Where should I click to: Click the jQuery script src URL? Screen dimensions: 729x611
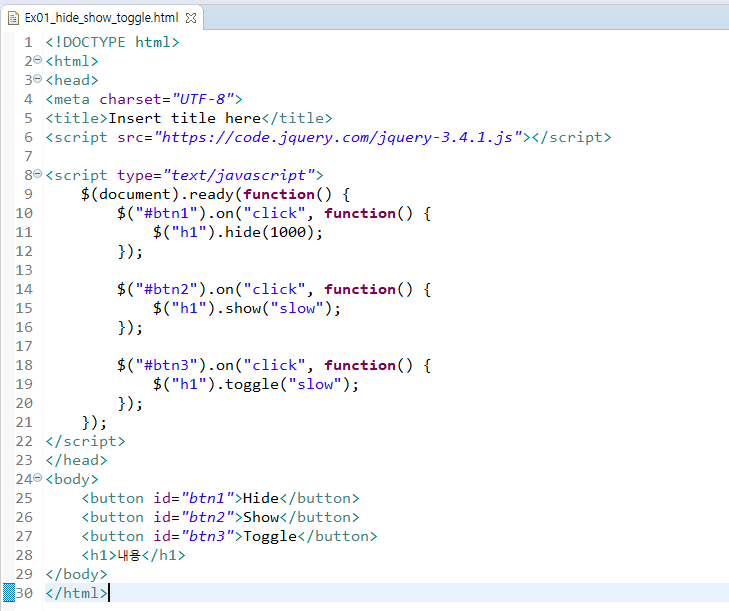[x=338, y=138]
